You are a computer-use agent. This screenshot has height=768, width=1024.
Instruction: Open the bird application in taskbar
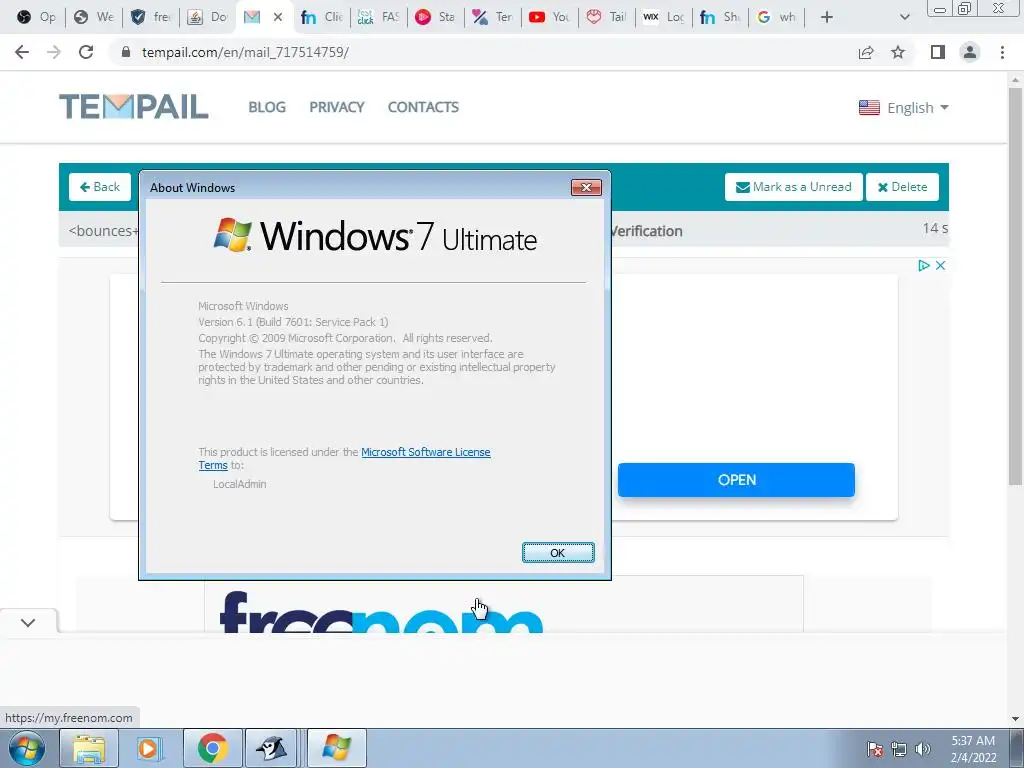point(272,748)
